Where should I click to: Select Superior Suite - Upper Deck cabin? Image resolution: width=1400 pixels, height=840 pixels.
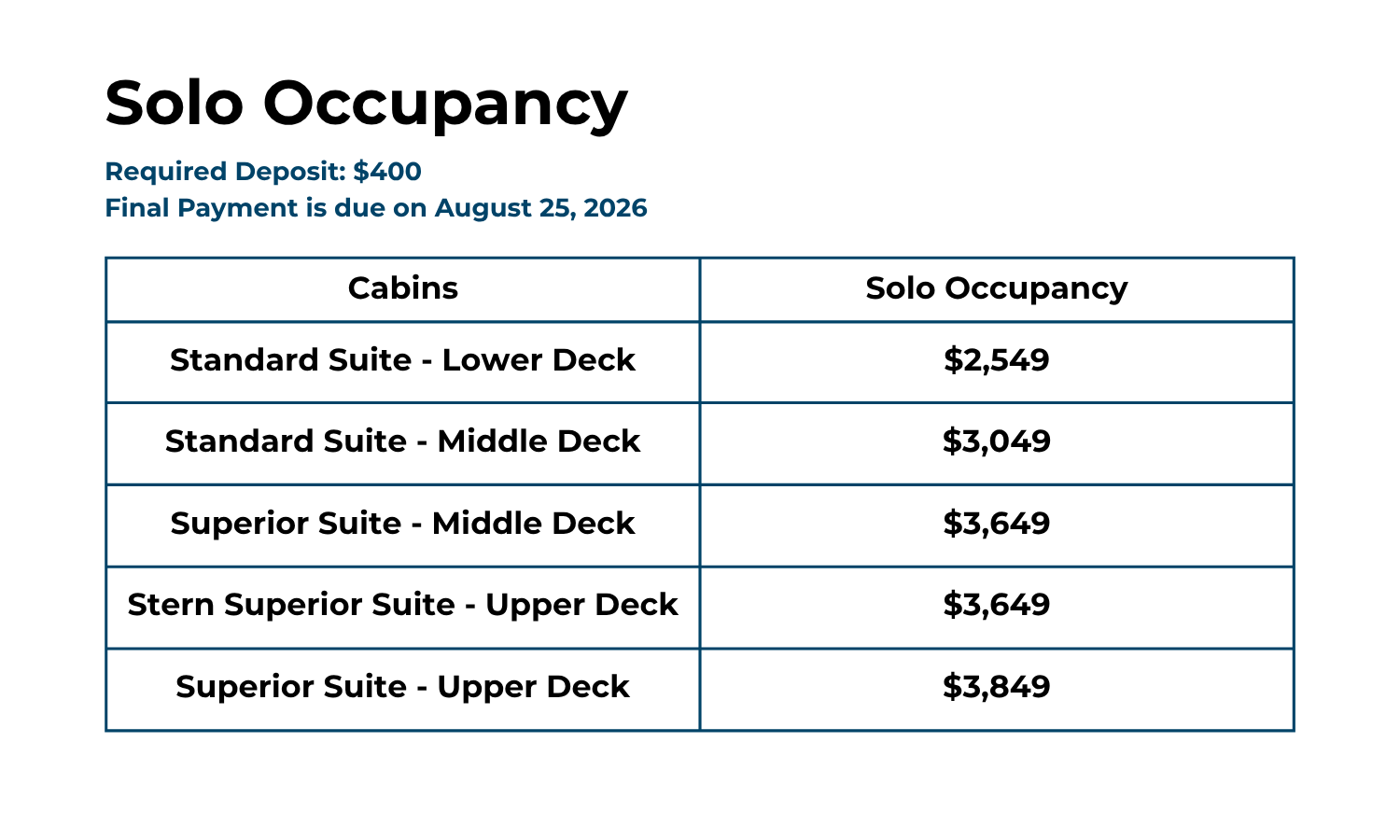click(403, 688)
